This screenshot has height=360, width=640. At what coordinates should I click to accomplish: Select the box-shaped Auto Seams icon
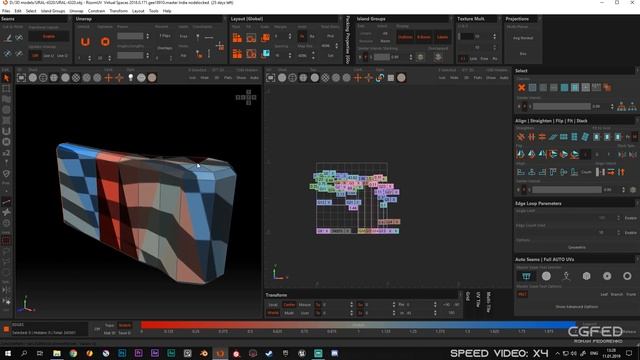587,276
